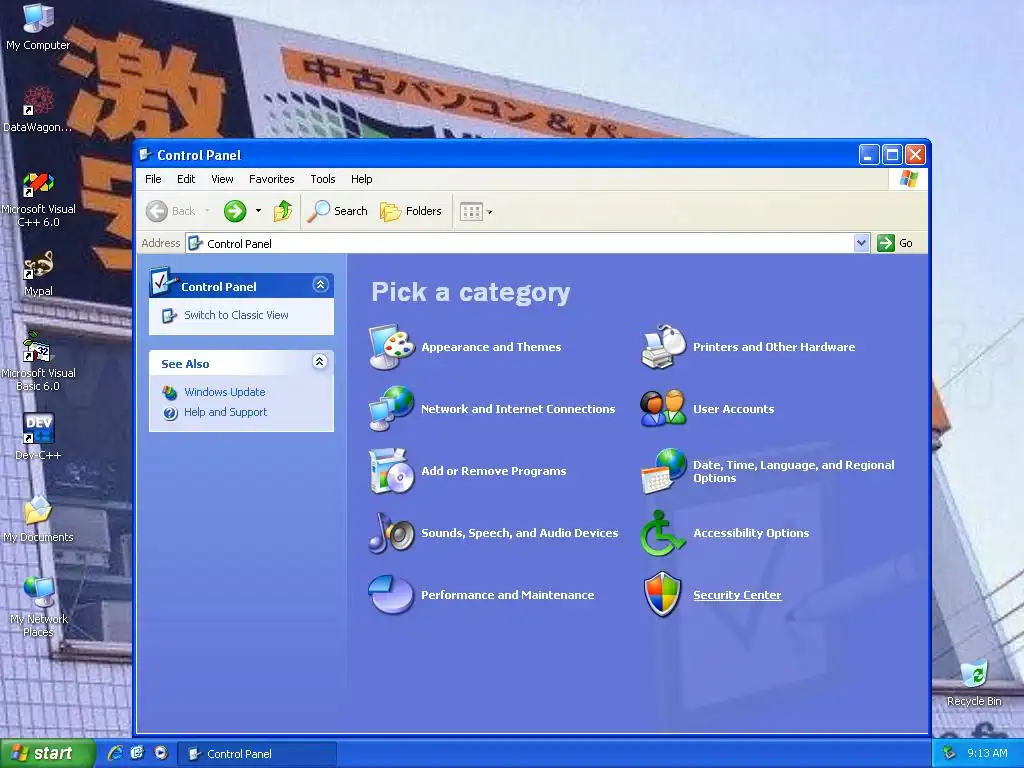Open the Sounds, Speech, and Audio Devices speaker icon
Screen dimensions: 1024x768
pyautogui.click(x=391, y=533)
